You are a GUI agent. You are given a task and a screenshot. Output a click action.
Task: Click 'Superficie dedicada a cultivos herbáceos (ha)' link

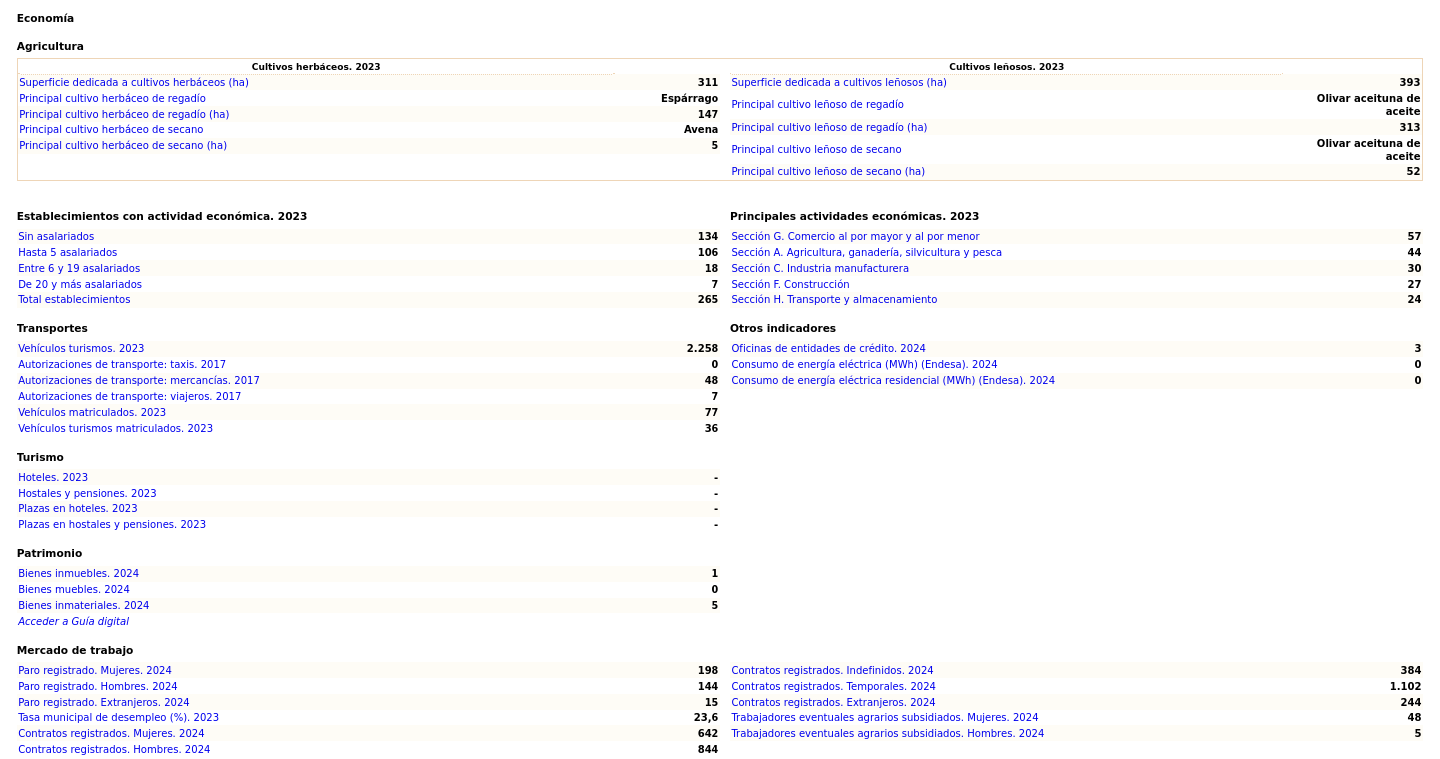(134, 83)
